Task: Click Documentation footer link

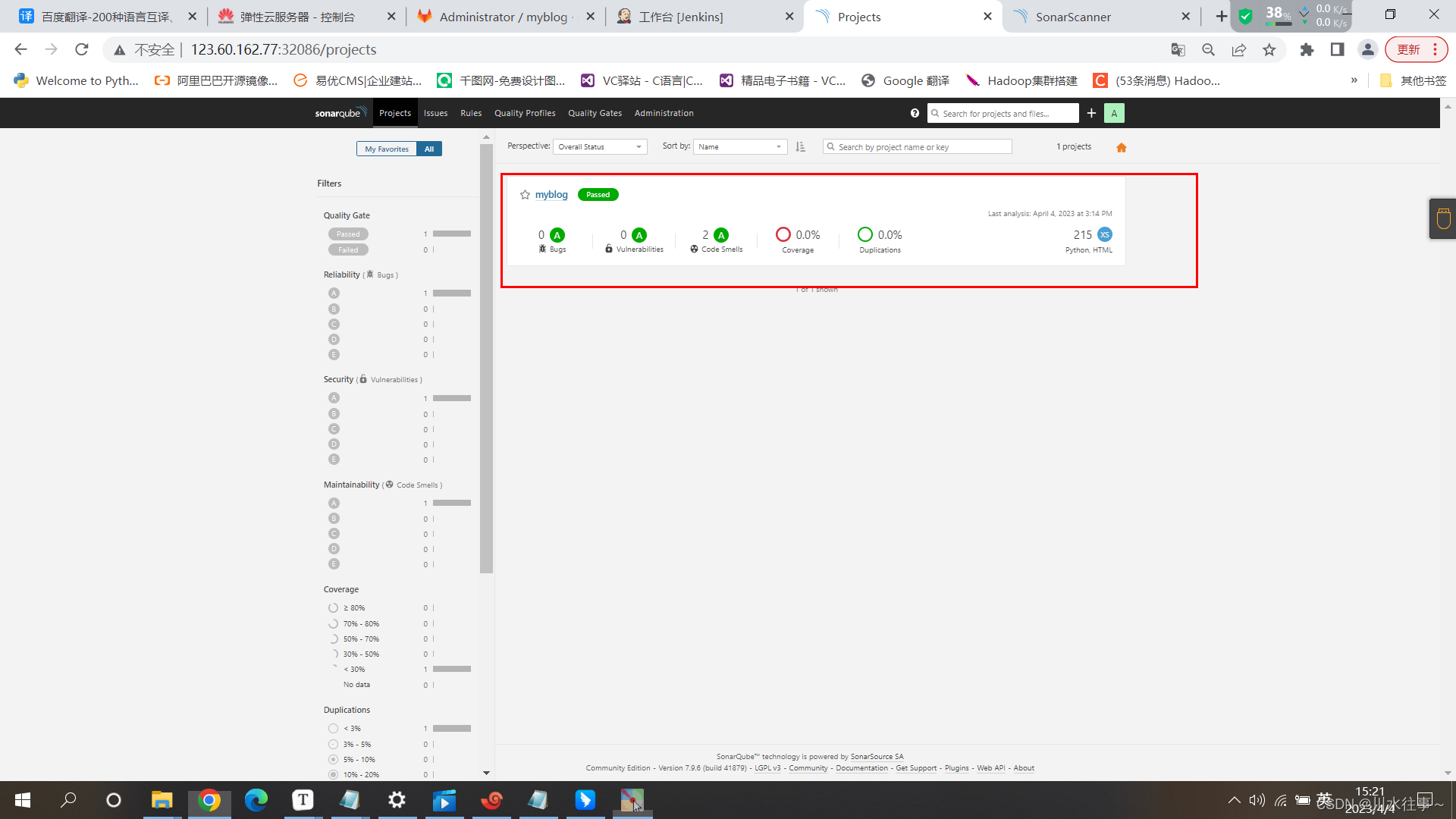Action: coord(861,768)
